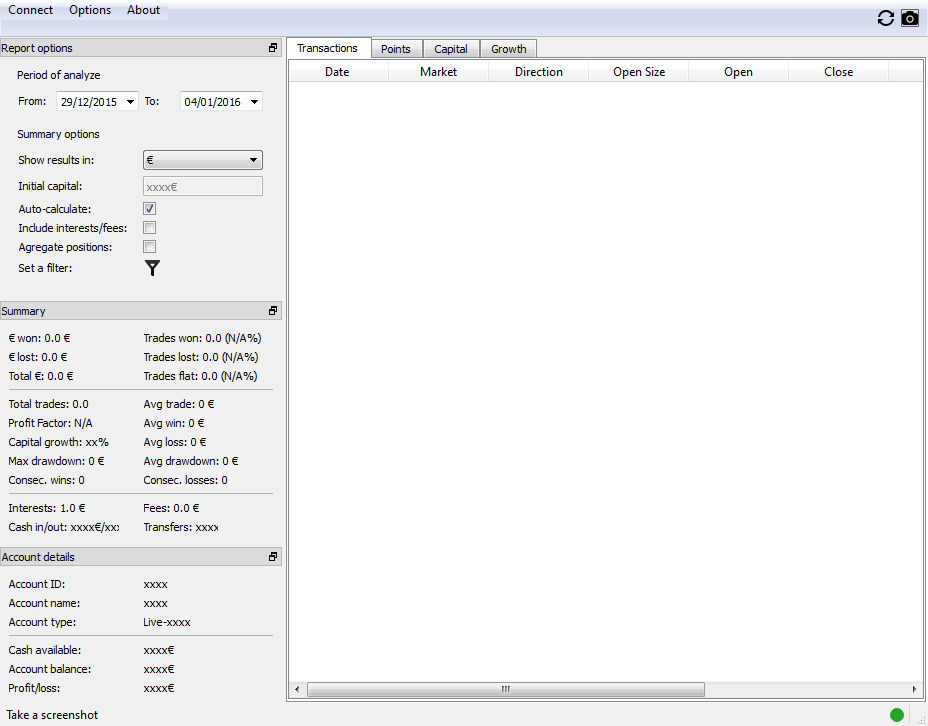This screenshot has width=928, height=726.
Task: Open the About menu
Action: point(143,10)
